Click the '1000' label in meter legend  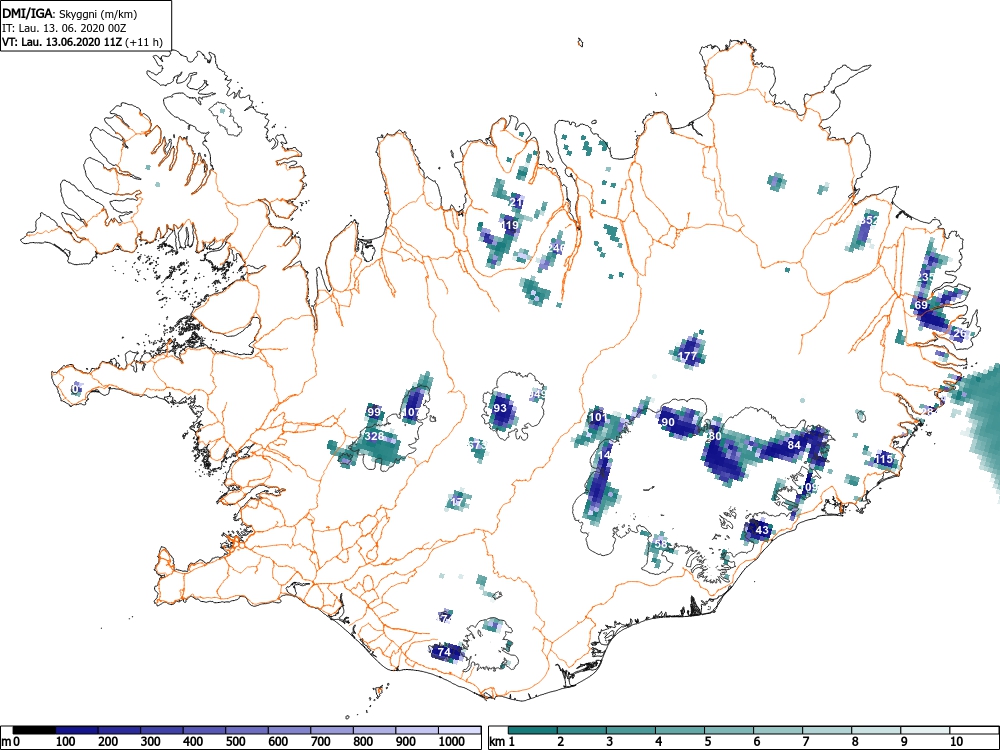click(x=451, y=741)
